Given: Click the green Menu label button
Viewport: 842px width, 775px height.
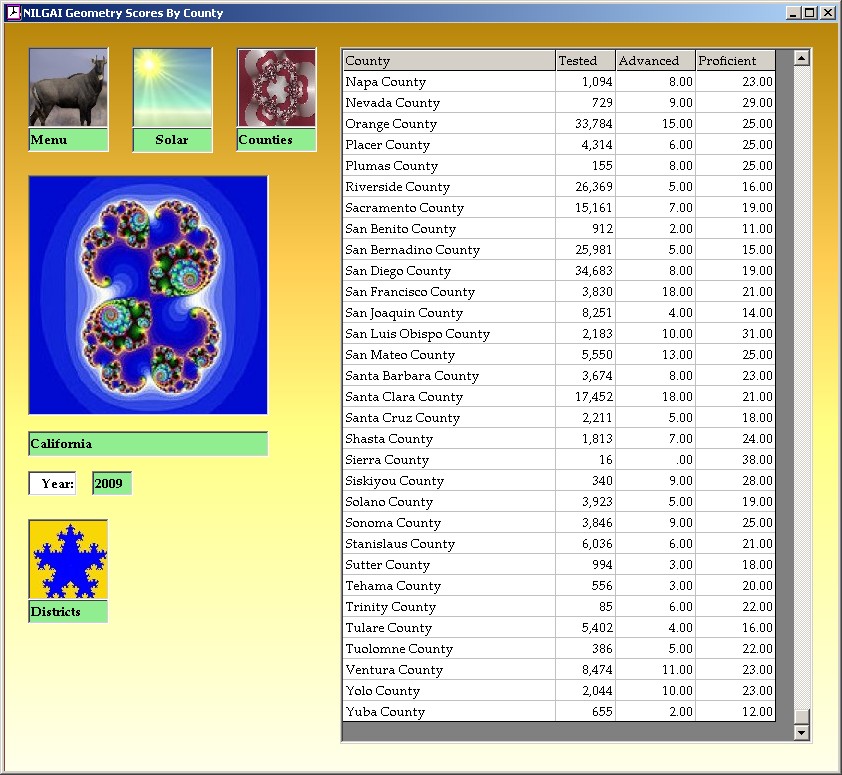Looking at the screenshot, I should (x=68, y=140).
